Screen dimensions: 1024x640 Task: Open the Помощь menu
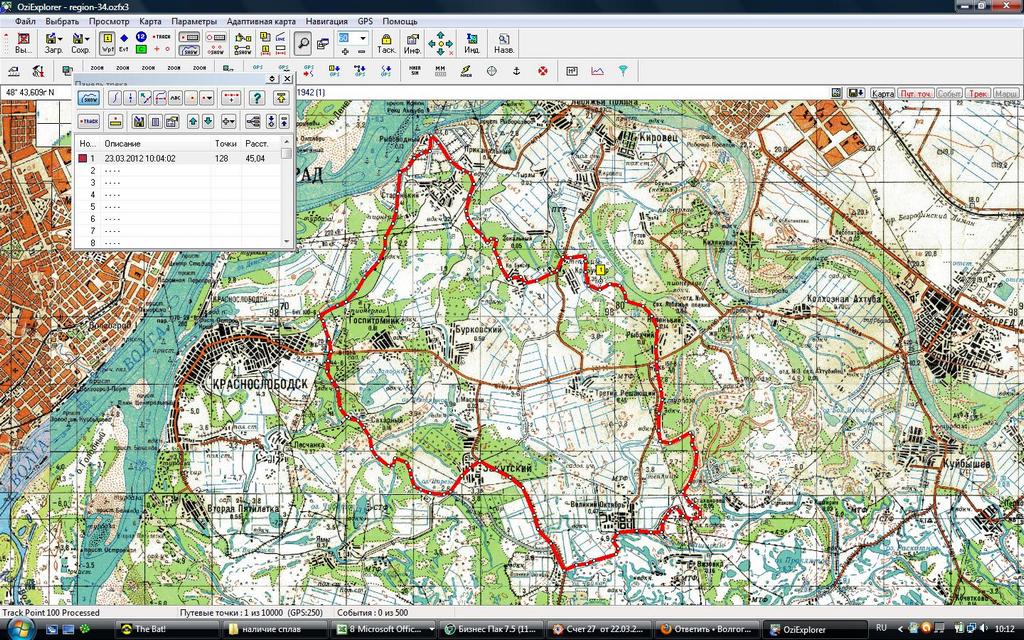tap(400, 21)
